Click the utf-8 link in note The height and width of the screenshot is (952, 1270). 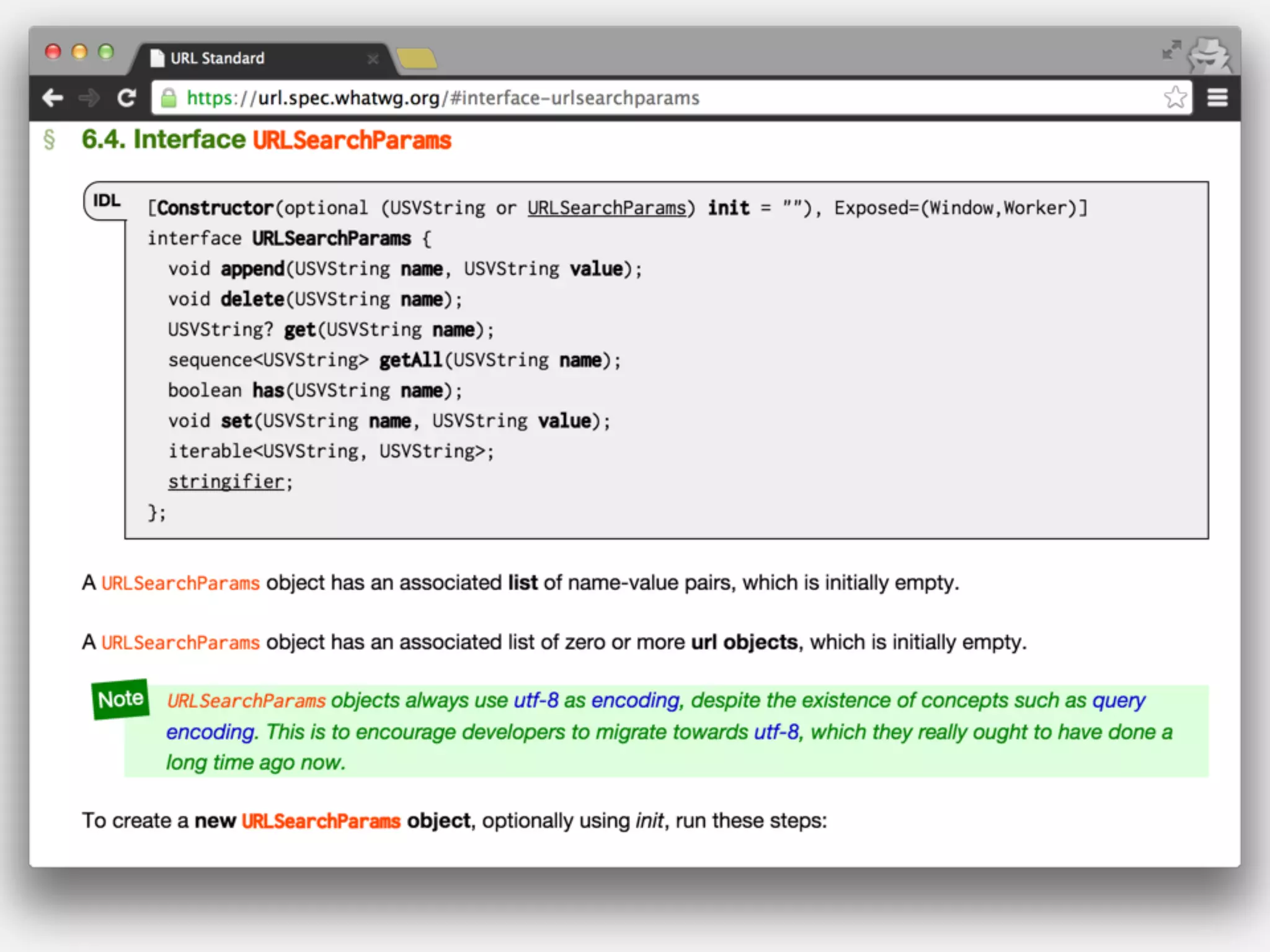(x=536, y=700)
